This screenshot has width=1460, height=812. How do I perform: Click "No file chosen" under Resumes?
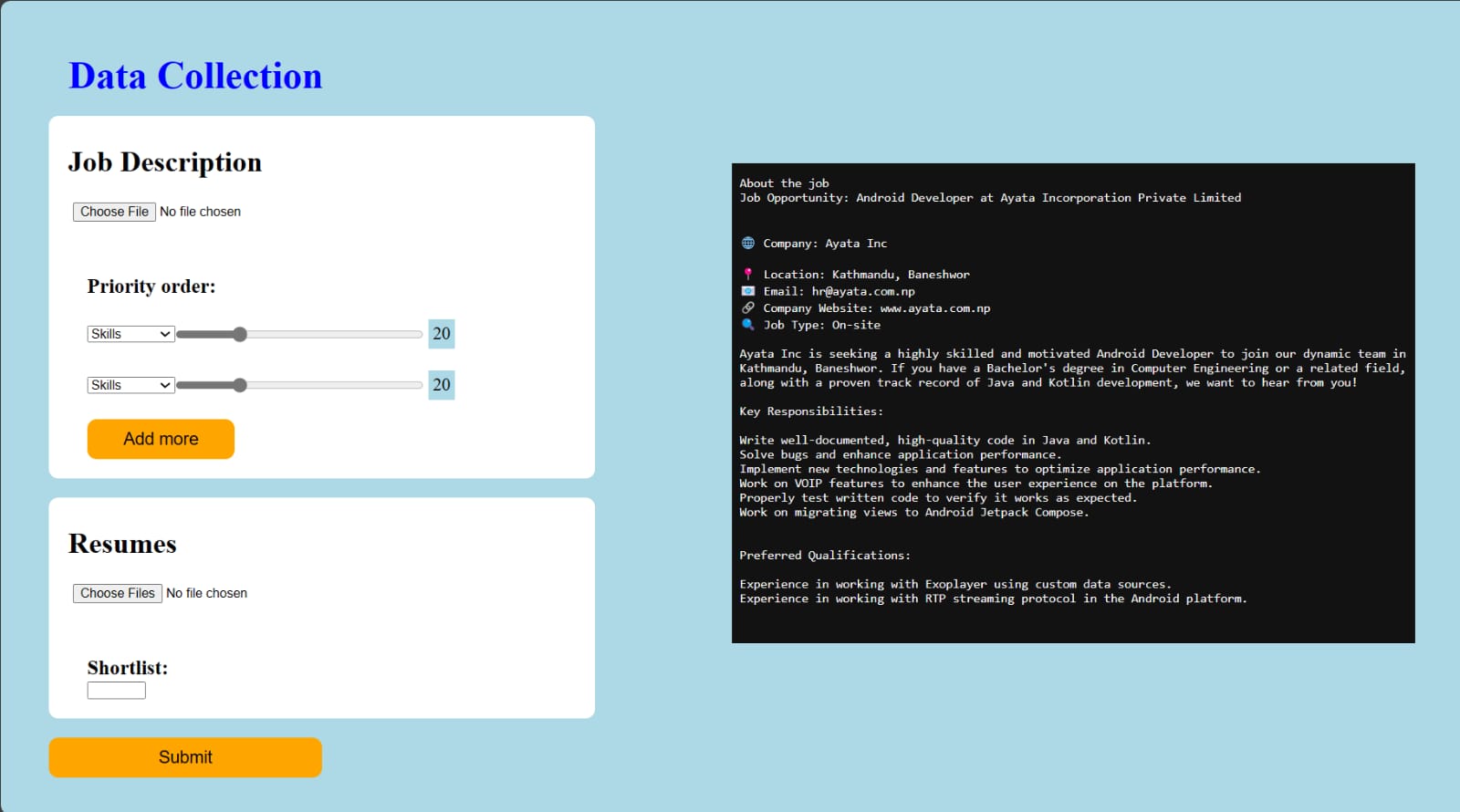(x=207, y=593)
